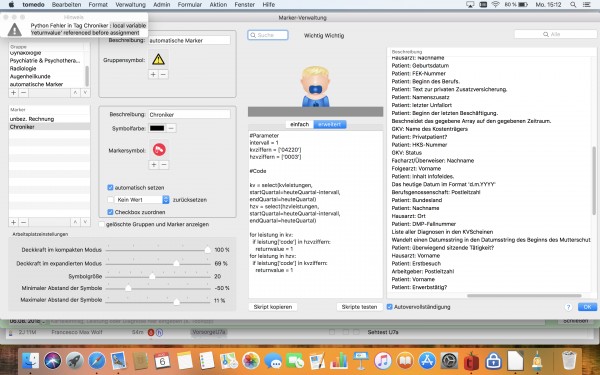Open tomedo app in the dock
The image size is (600, 375).
click(x=471, y=360)
